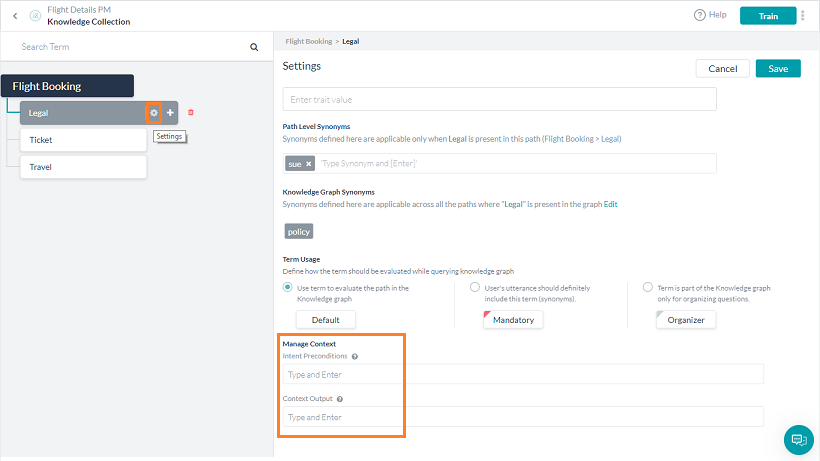
Task: Open the Help icon link
Action: point(700,15)
